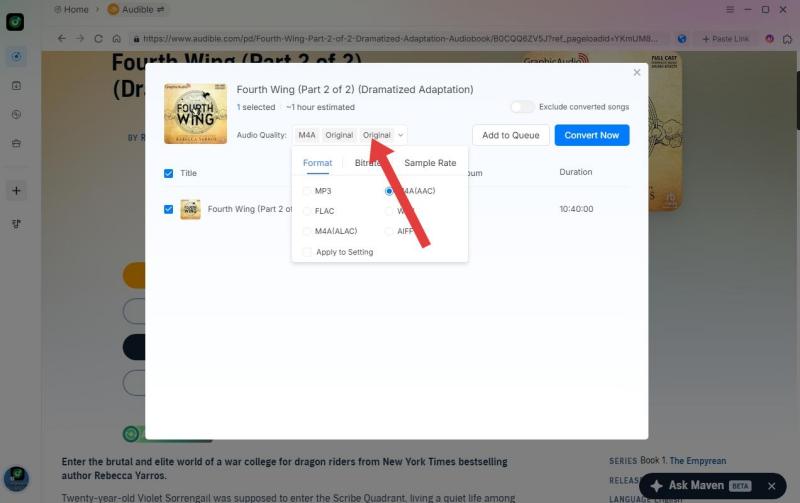Expand Audio Quality dropdown chevron
This screenshot has height=503, width=800.
(x=401, y=135)
